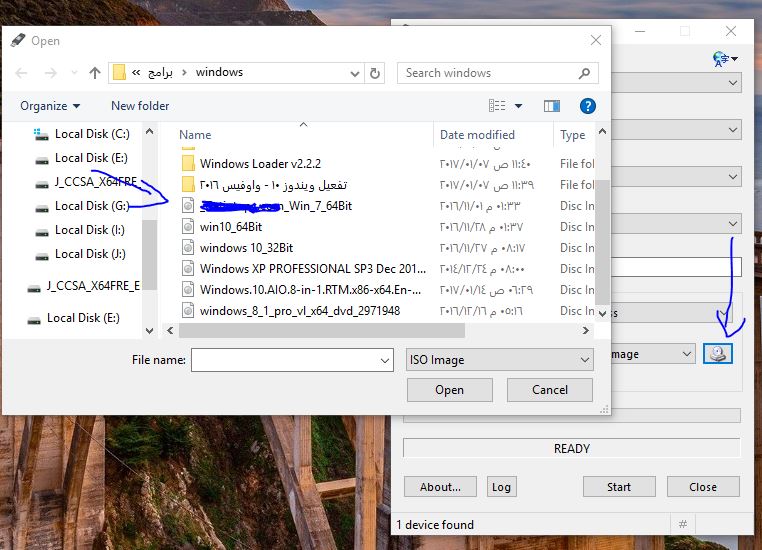Go up one folder level
Viewport: 762px width, 550px height.
coord(95,73)
